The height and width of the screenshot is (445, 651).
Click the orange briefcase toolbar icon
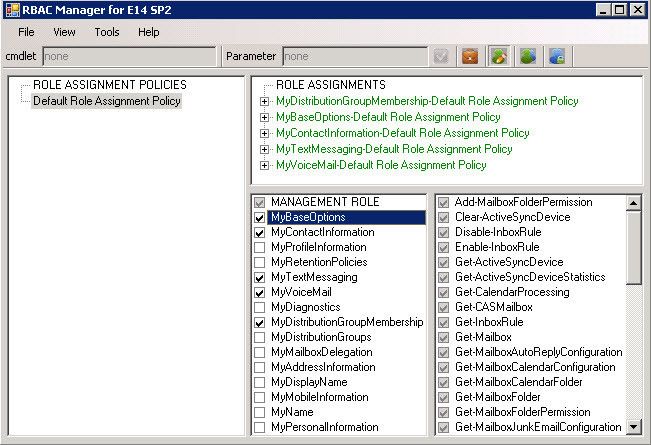pyautogui.click(x=470, y=56)
